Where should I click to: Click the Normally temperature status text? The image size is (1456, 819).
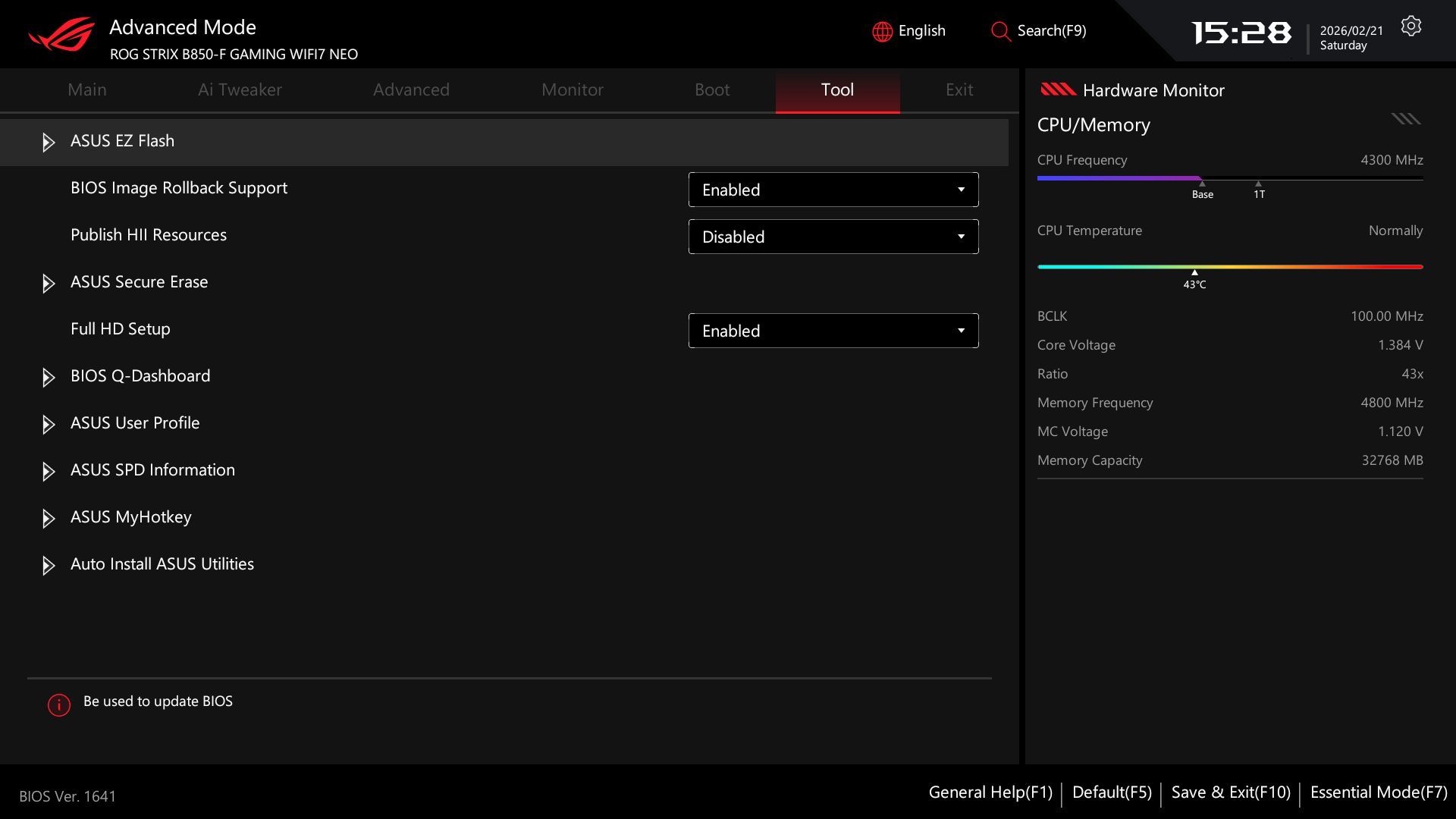pos(1395,231)
